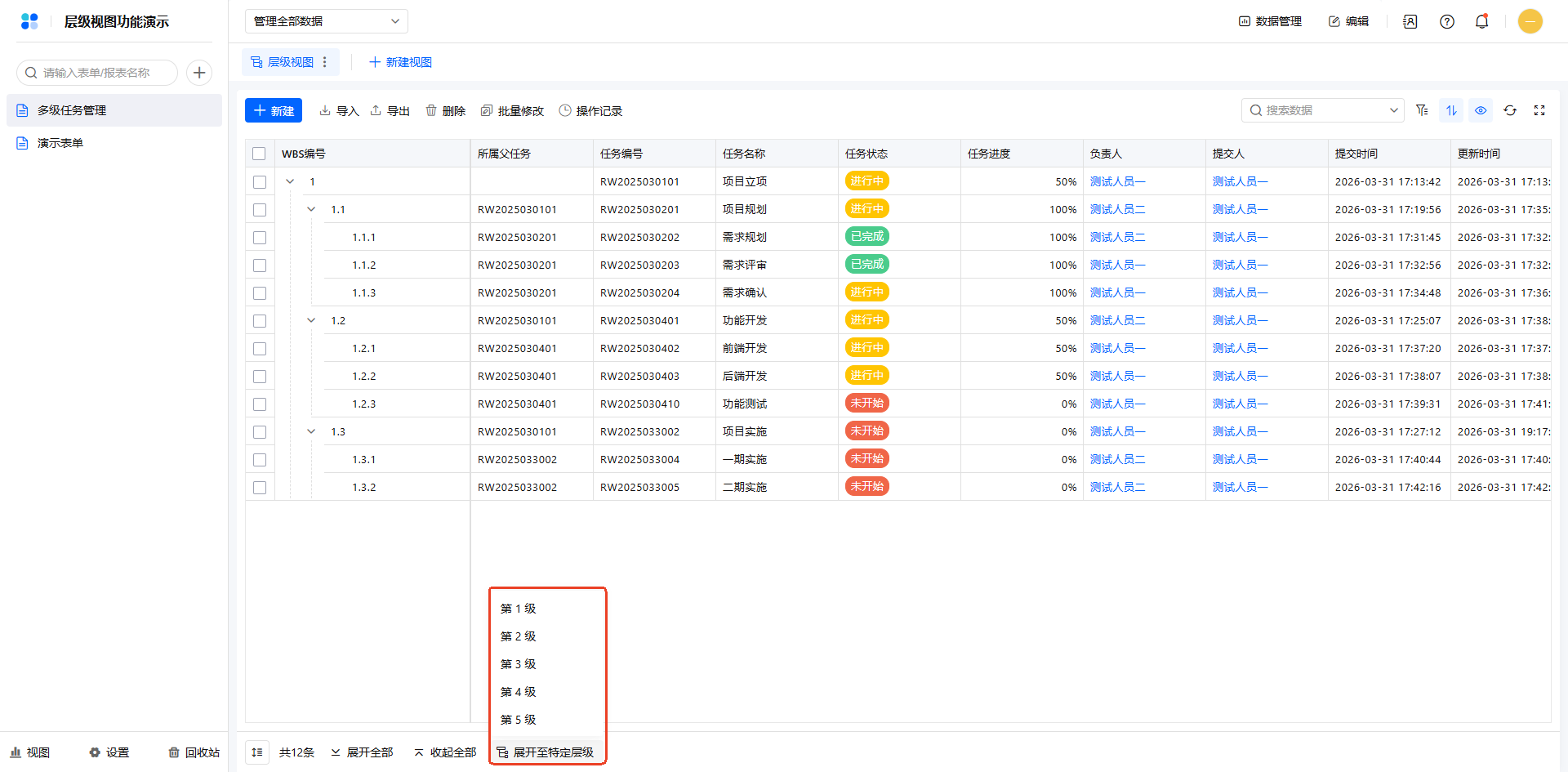Toggle the eye icon for field visibility

click(x=1481, y=110)
